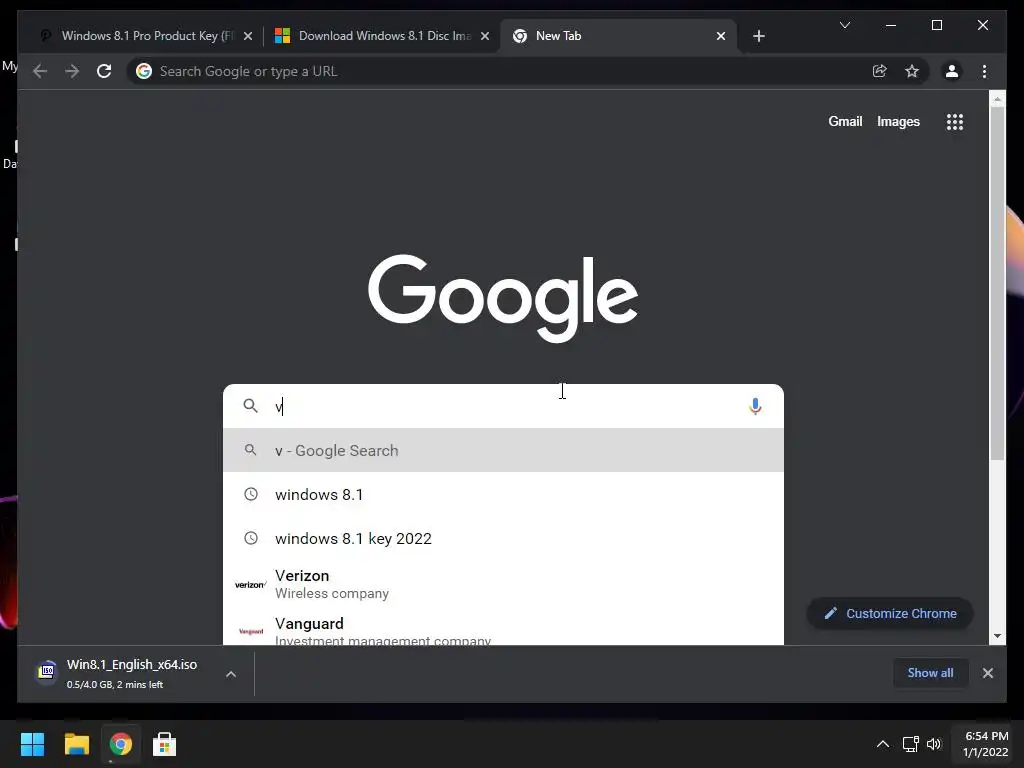
Task: Reload the page with the refresh icon
Action: pyautogui.click(x=104, y=71)
